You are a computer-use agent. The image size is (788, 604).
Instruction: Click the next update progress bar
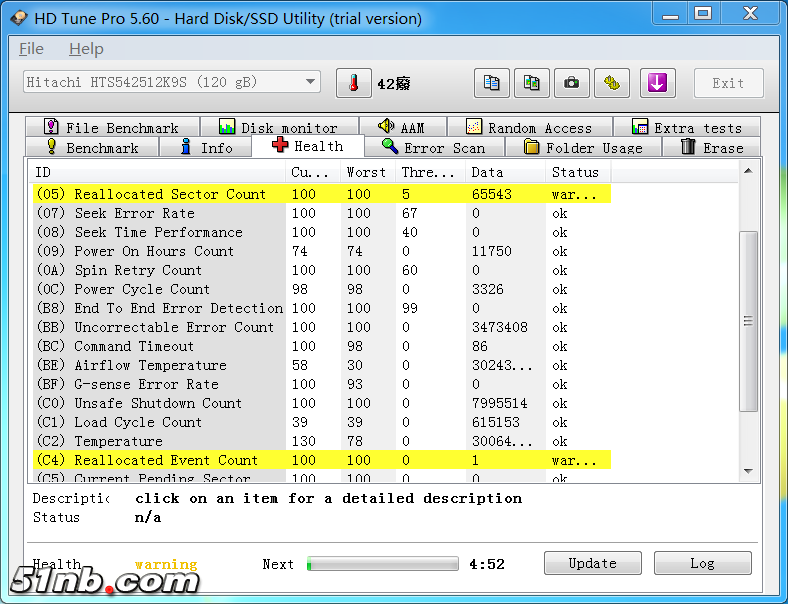pyautogui.click(x=382, y=564)
